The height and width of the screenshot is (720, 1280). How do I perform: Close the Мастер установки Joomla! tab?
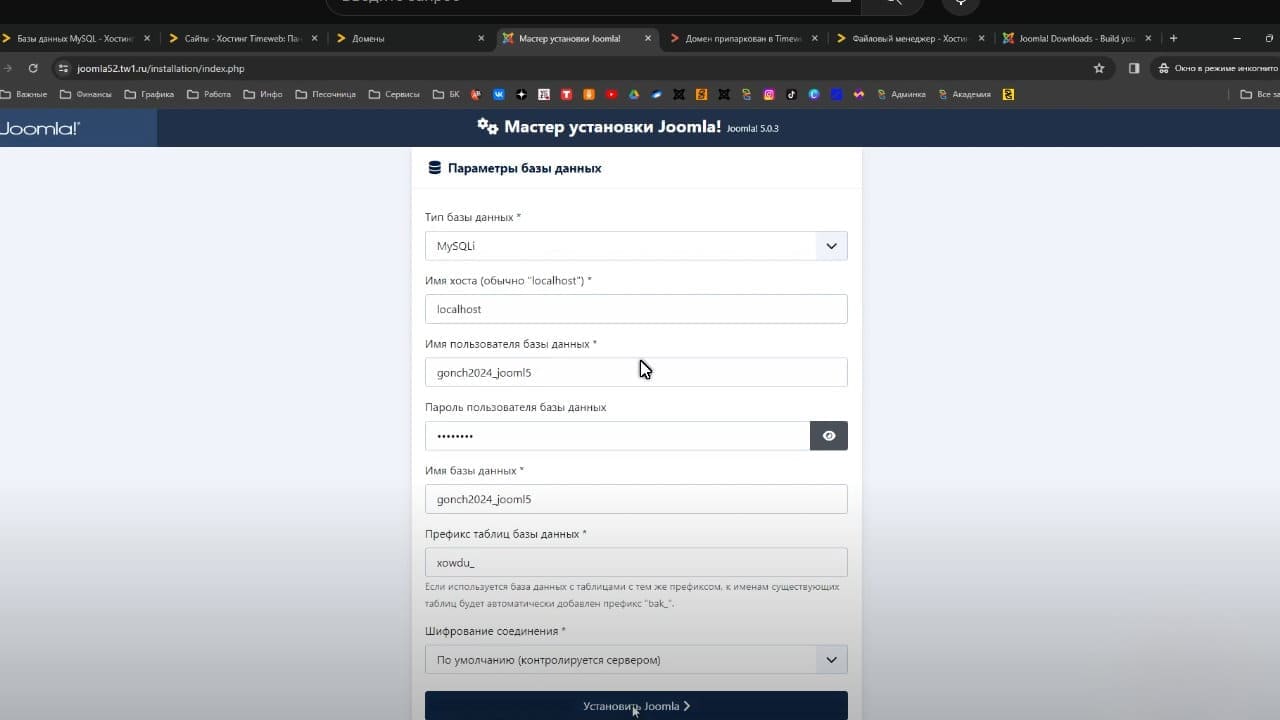[x=648, y=38]
